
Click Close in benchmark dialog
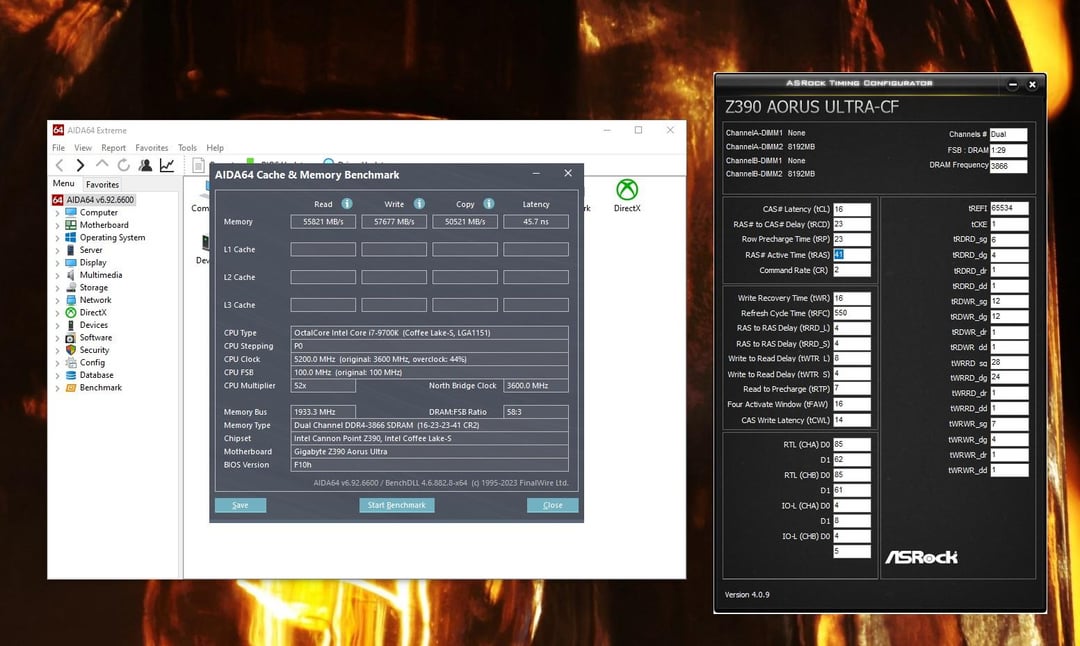(552, 505)
